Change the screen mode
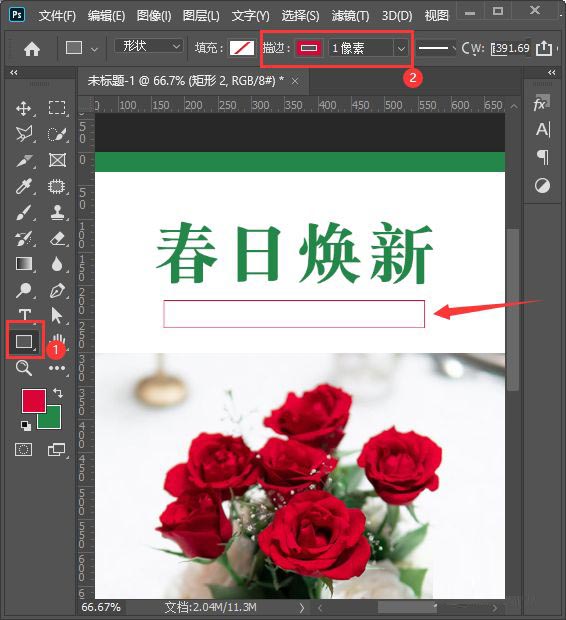566x620 pixels. point(57,450)
